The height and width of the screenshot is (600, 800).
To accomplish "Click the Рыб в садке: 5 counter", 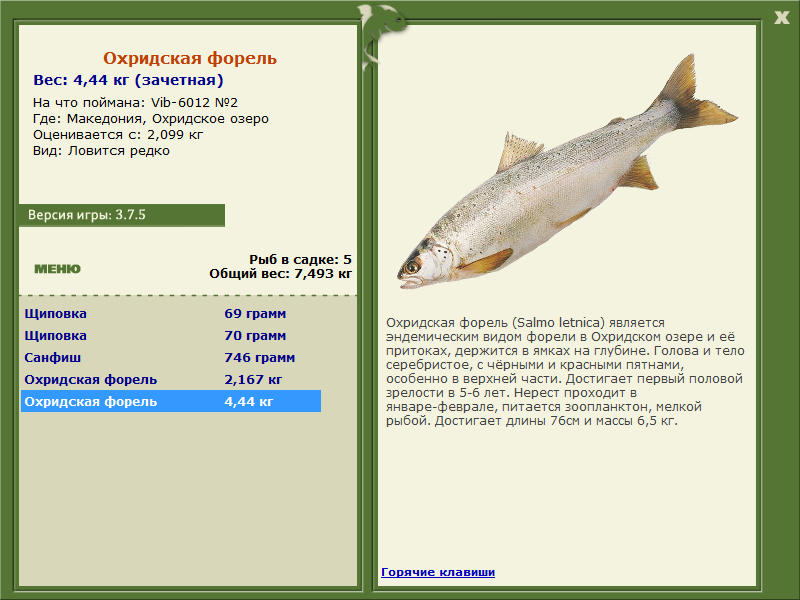I will 300,259.
